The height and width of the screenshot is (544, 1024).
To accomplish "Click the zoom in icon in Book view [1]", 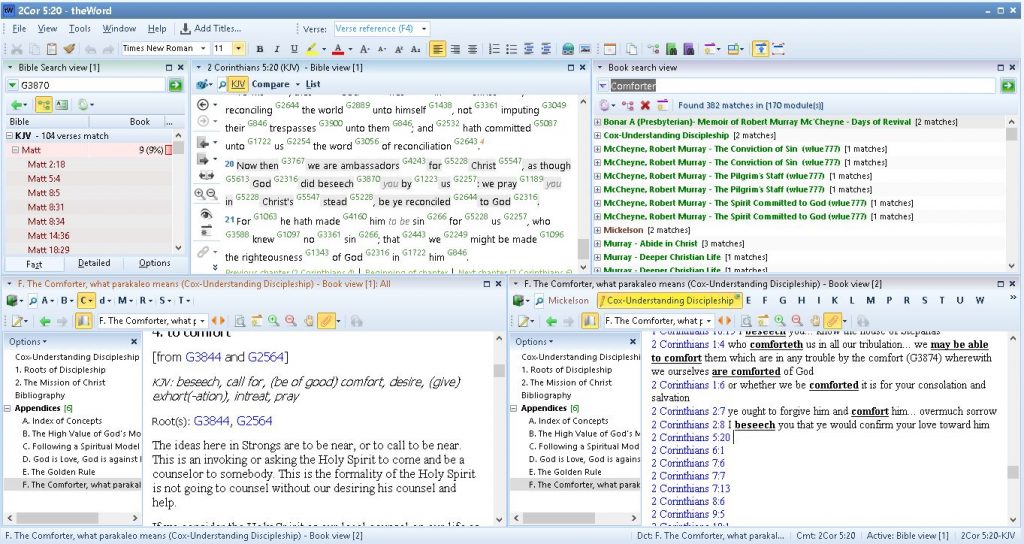I will [x=274, y=321].
